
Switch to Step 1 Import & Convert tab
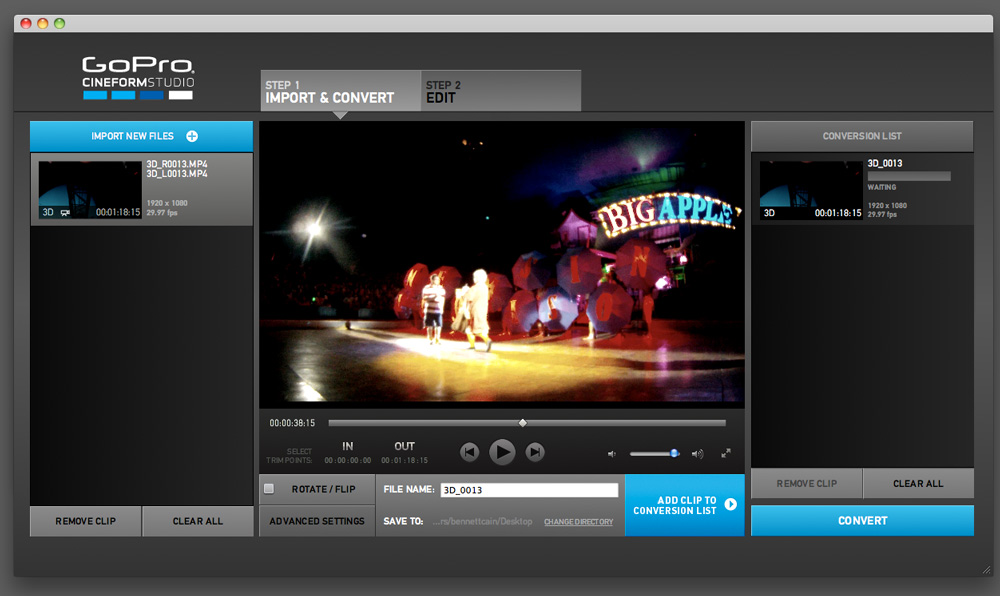click(x=341, y=91)
